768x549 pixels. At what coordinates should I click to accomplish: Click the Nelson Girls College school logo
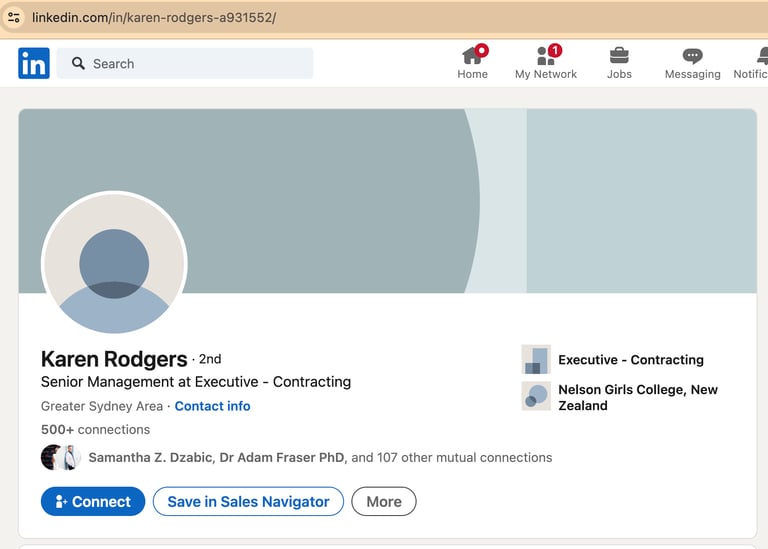[x=536, y=396]
